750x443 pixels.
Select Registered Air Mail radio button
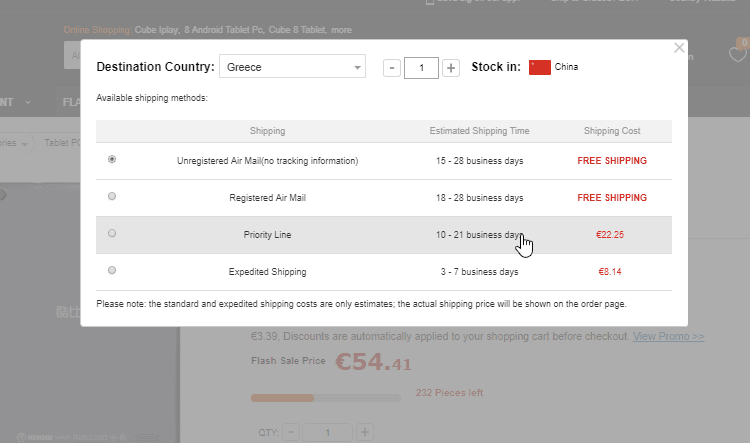[111, 197]
